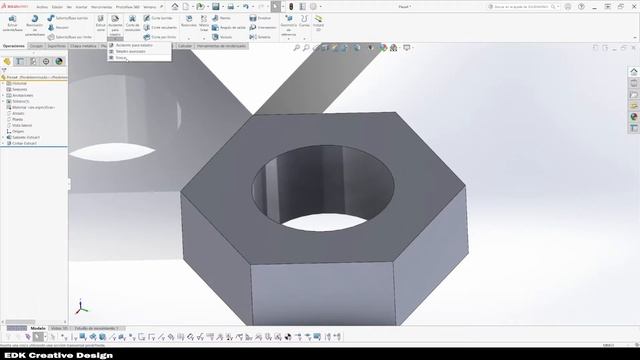640x360 pixels.
Task: Click the Intersección tool
Action: click(263, 27)
